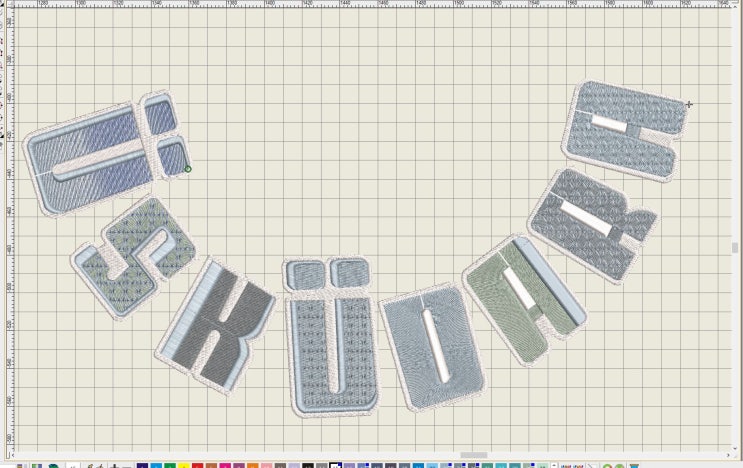Click the cross-shaped stitch end marker

(x=689, y=104)
